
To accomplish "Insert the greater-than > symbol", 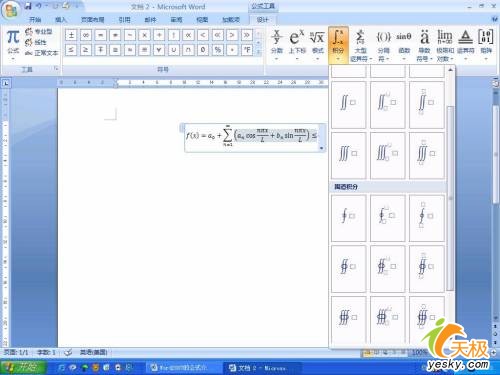I will (232, 35).
